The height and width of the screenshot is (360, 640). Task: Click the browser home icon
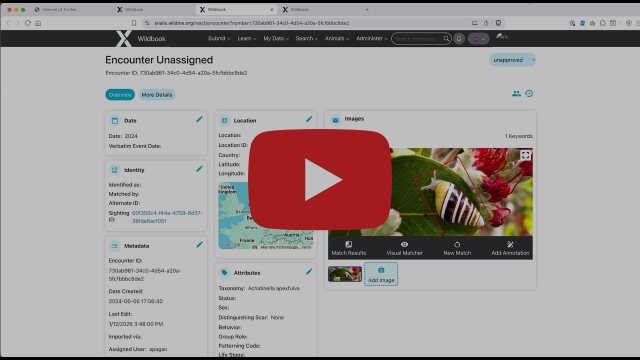(38, 23)
